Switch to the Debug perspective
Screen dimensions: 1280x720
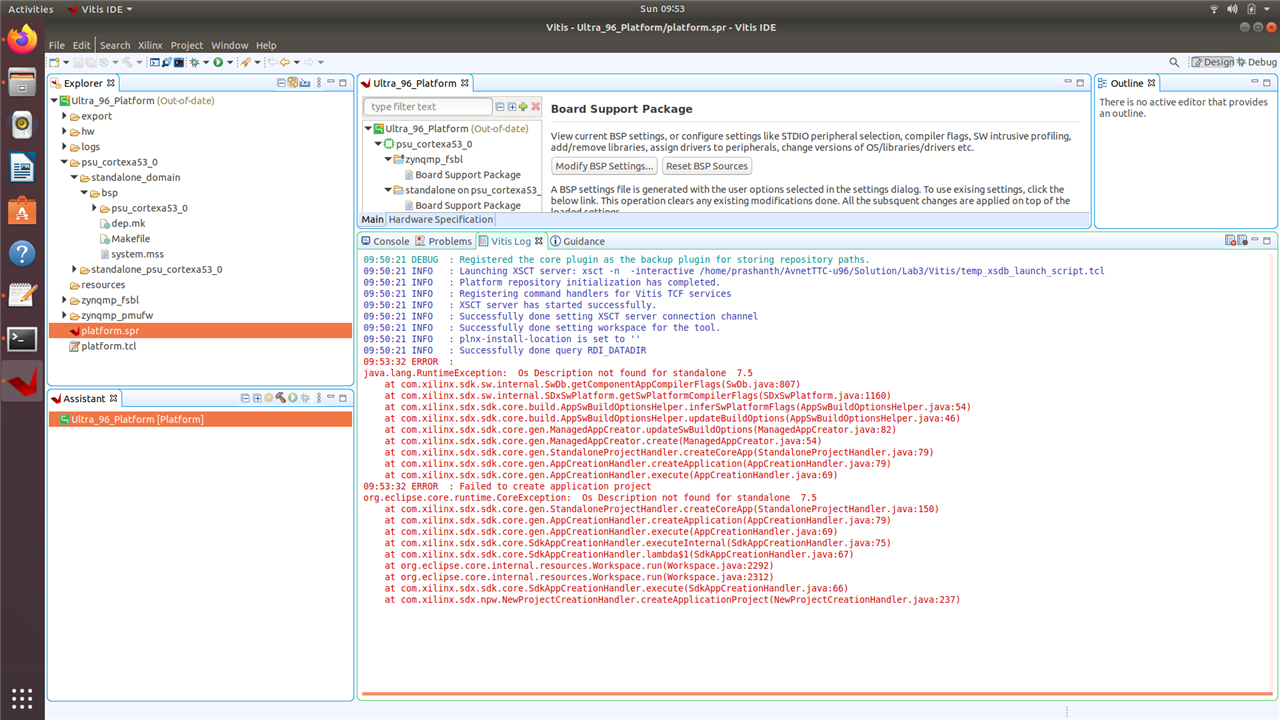point(1256,62)
